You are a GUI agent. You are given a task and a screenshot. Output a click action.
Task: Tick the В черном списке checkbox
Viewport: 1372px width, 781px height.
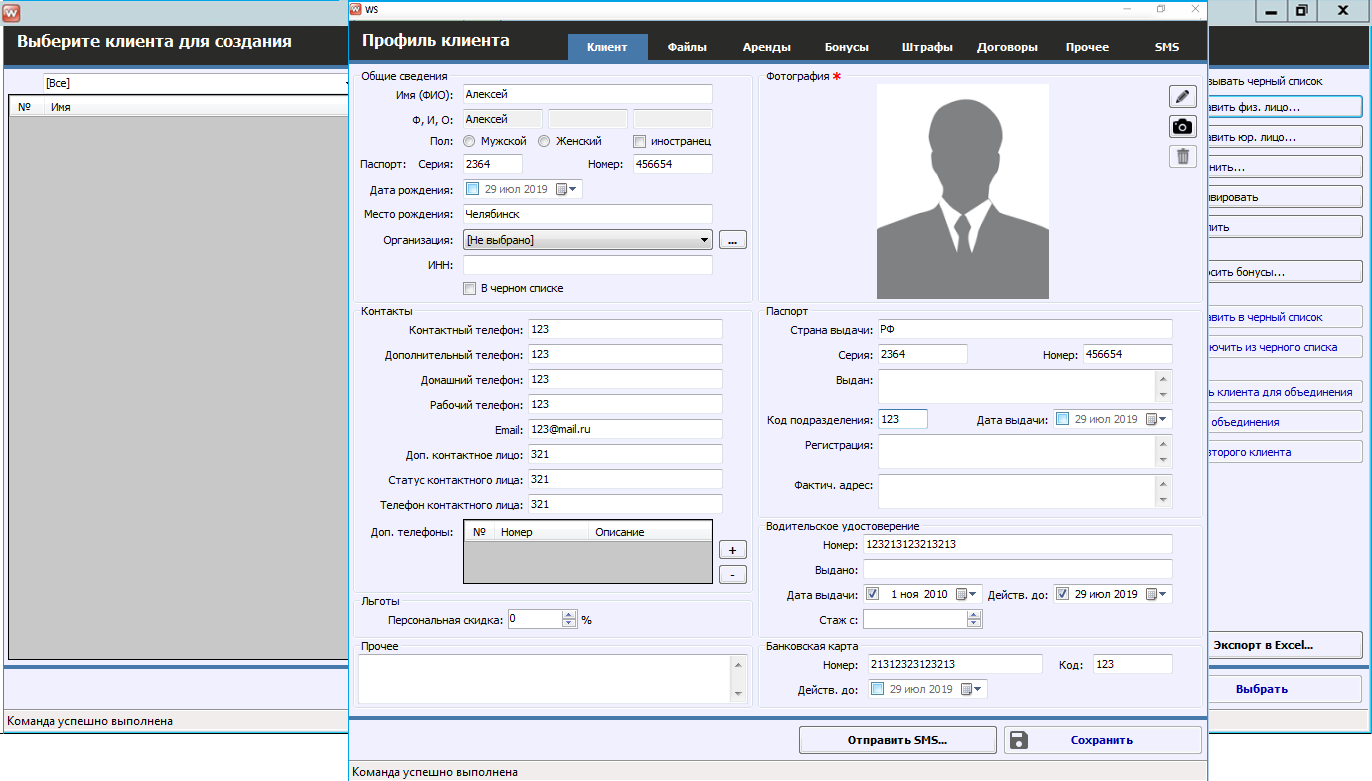[x=469, y=289]
